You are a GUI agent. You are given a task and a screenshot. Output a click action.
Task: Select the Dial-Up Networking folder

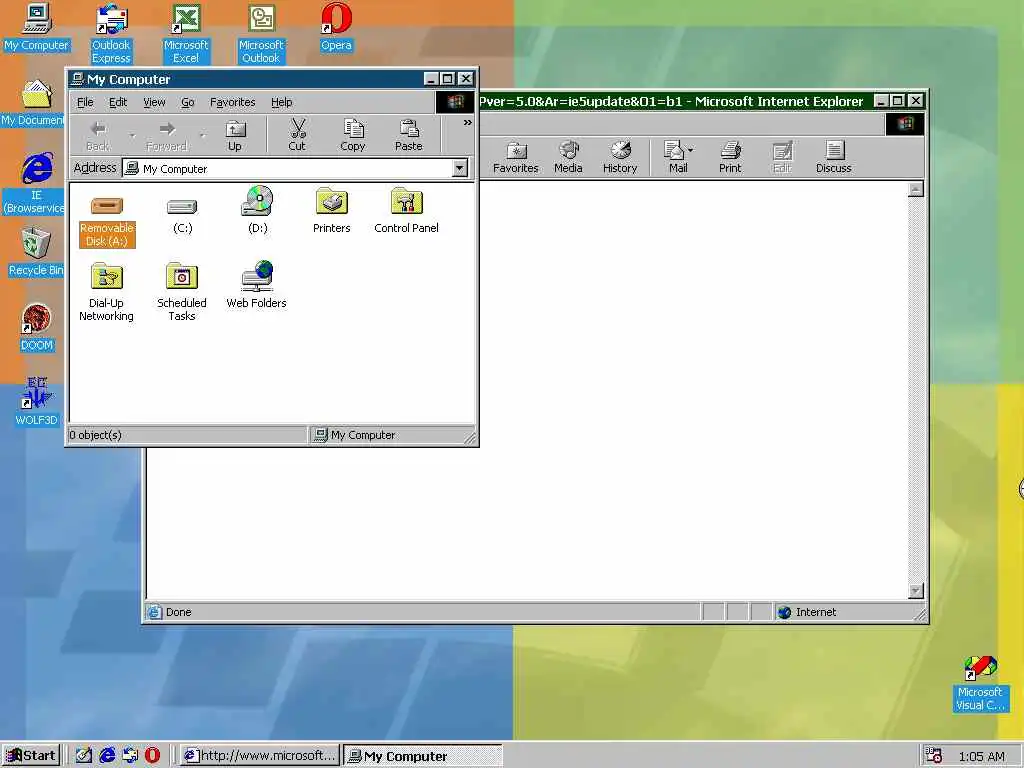point(106,292)
